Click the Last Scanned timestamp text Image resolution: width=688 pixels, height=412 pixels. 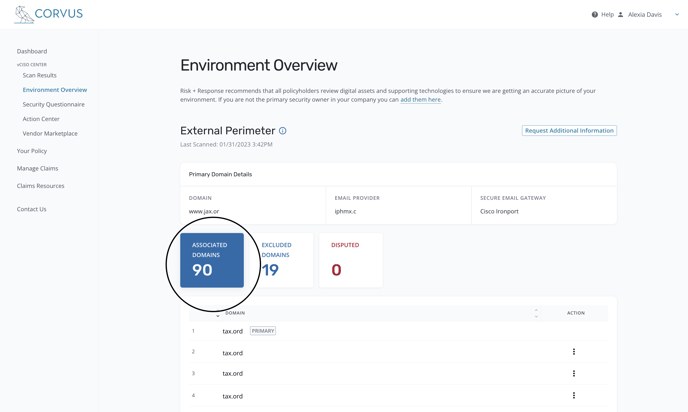pos(226,144)
